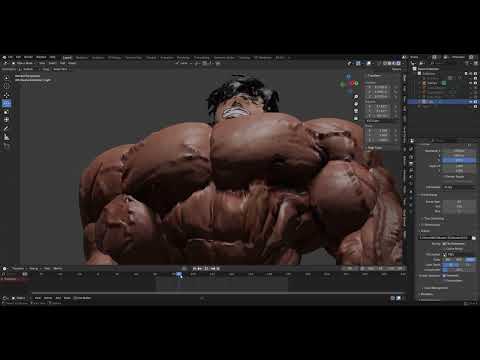
Task: Switch to the Shading workspace tab
Action: (x=151, y=57)
